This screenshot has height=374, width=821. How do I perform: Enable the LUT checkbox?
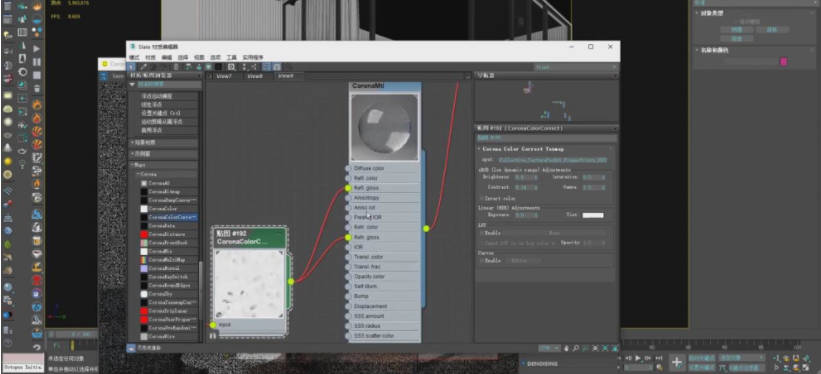tap(482, 233)
